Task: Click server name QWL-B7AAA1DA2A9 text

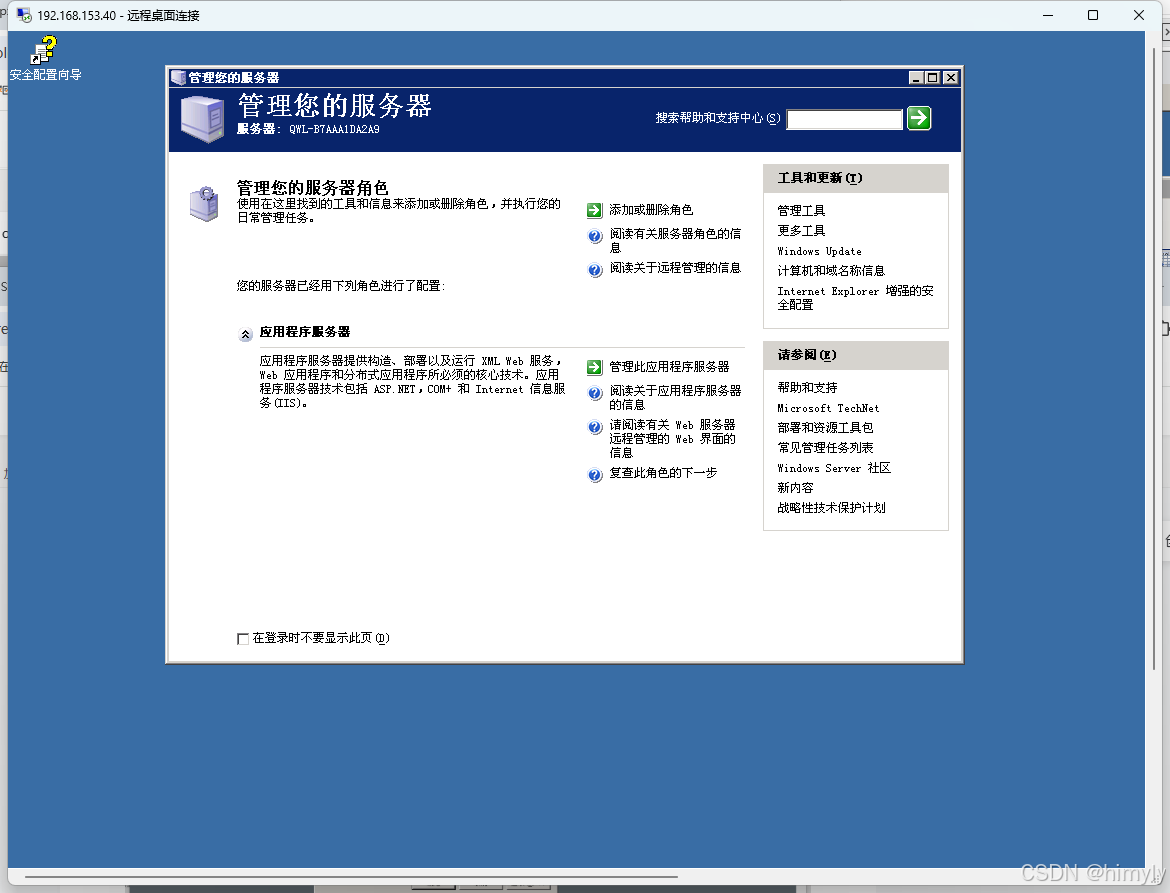Action: (x=334, y=129)
